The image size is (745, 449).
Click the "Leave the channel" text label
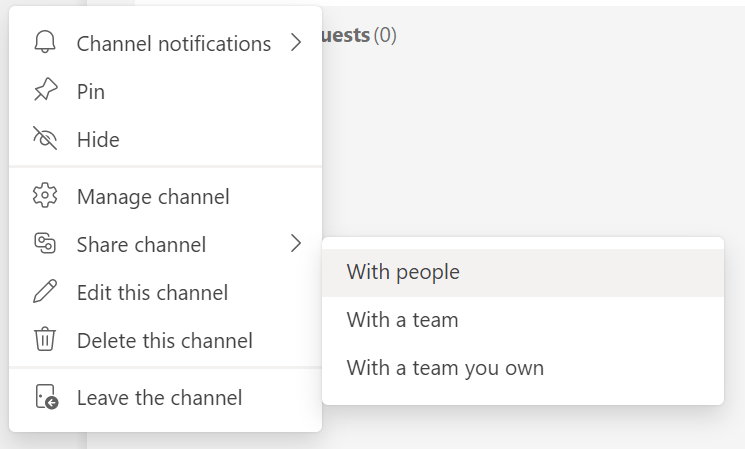click(x=159, y=398)
